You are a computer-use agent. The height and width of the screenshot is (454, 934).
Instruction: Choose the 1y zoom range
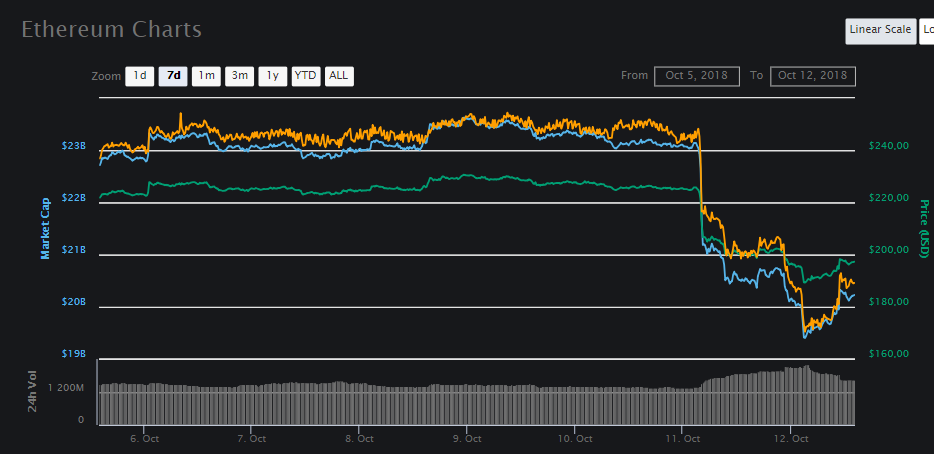tap(273, 76)
